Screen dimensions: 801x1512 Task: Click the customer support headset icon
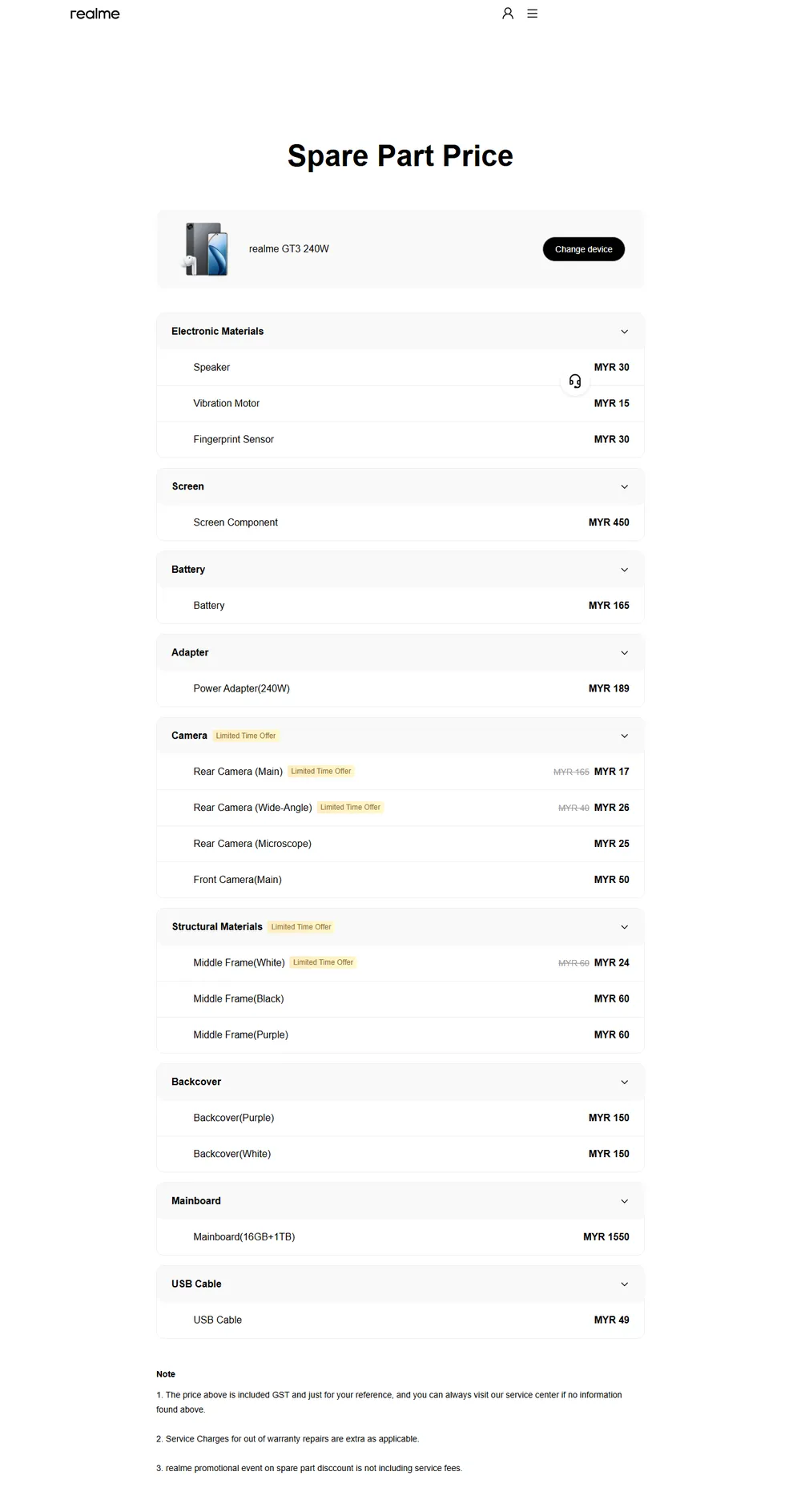(575, 381)
